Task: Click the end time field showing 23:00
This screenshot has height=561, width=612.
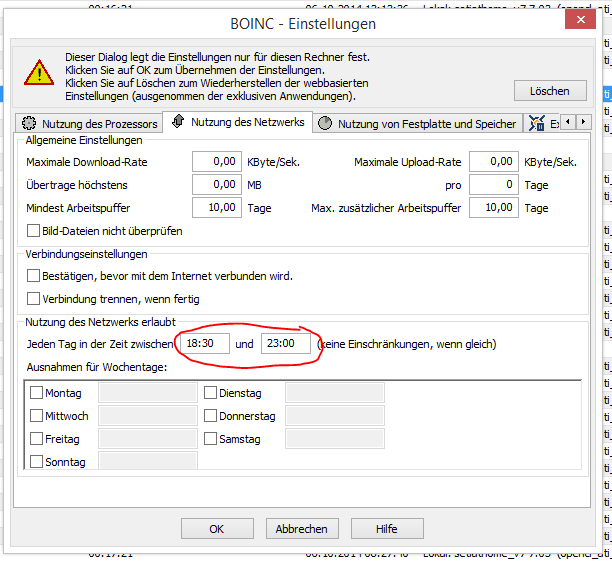Action: [x=286, y=344]
